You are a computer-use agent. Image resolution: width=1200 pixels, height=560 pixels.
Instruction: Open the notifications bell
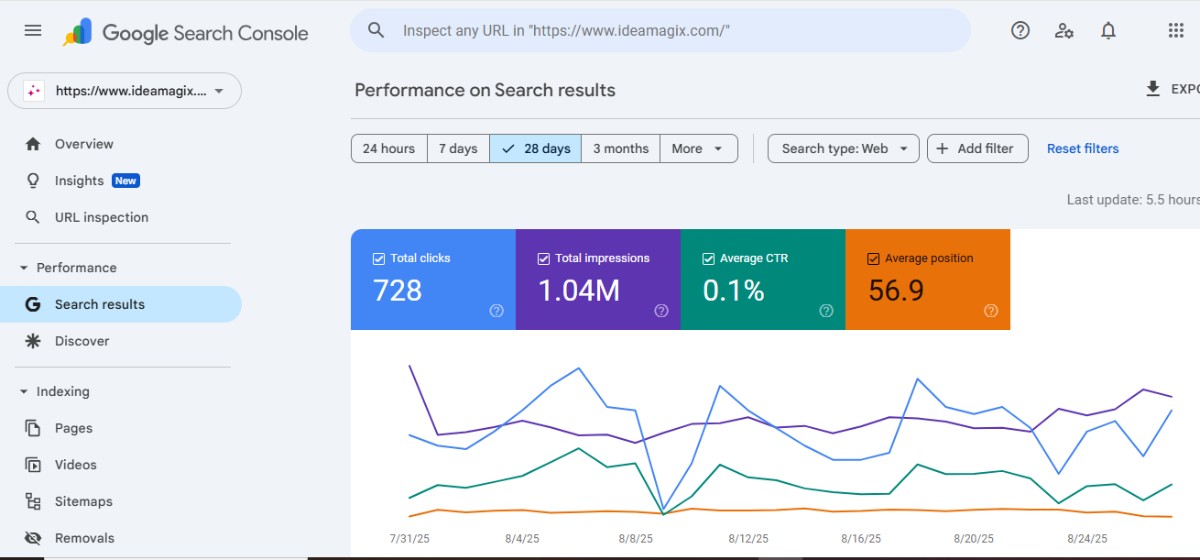point(1108,31)
